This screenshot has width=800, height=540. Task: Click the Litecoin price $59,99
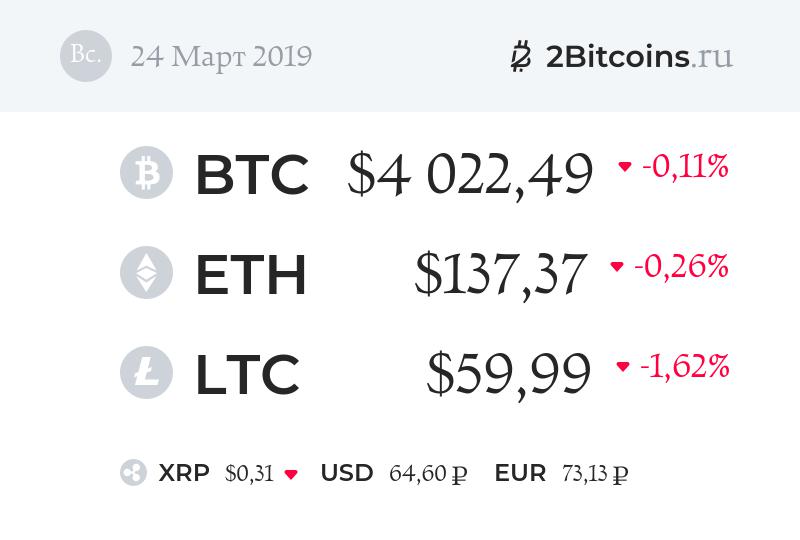508,374
